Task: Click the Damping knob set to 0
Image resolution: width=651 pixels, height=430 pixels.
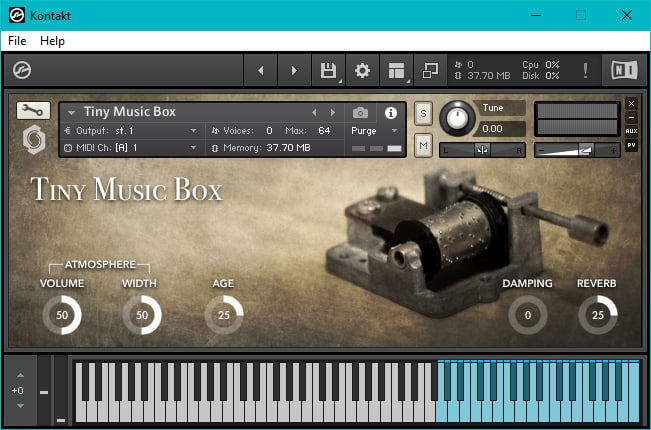Action: 528,315
